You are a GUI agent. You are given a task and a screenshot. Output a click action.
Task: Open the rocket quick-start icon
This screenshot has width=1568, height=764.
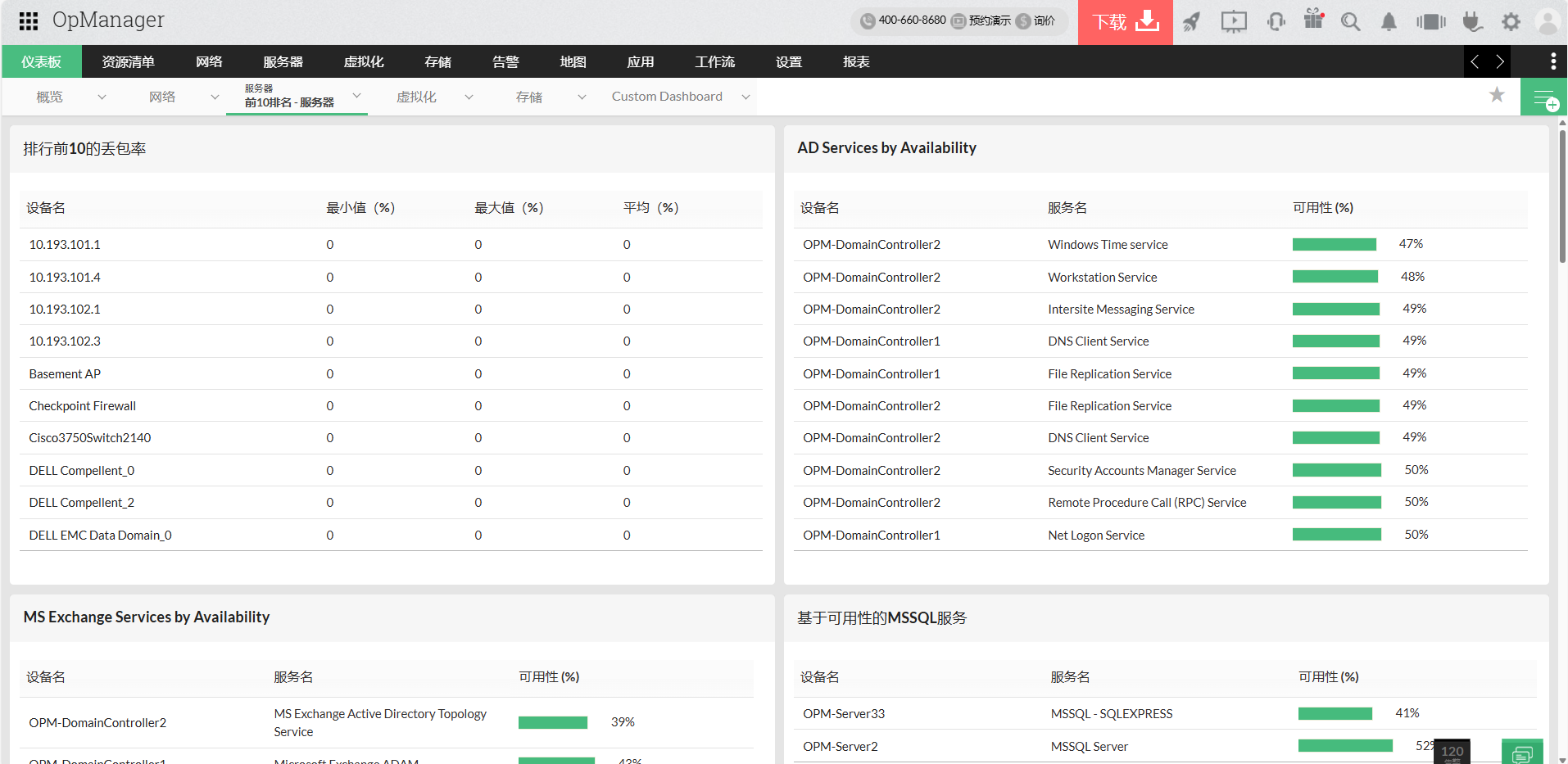1192,21
